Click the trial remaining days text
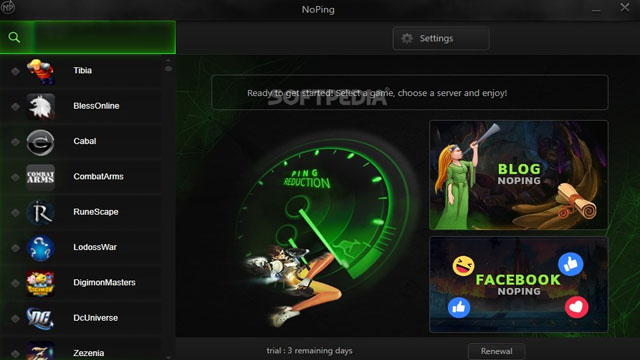This screenshot has width=640, height=360. (309, 351)
